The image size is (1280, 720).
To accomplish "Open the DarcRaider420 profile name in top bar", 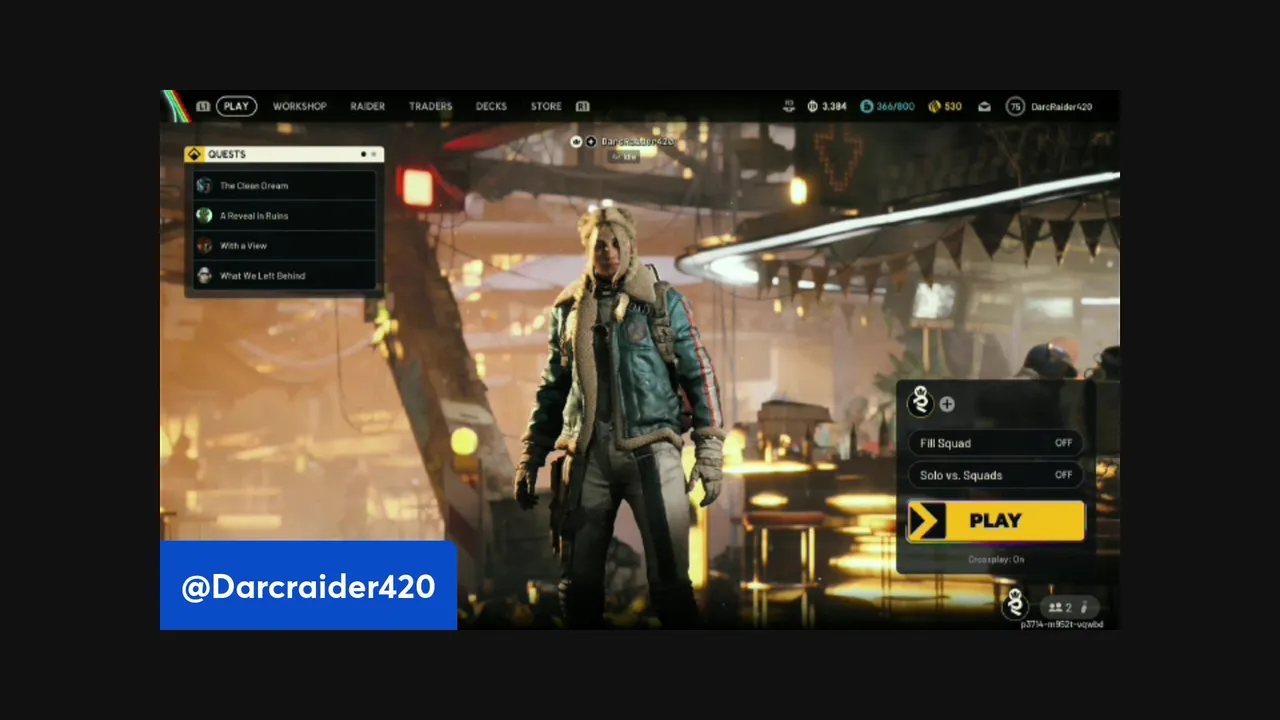I will click(x=1061, y=106).
